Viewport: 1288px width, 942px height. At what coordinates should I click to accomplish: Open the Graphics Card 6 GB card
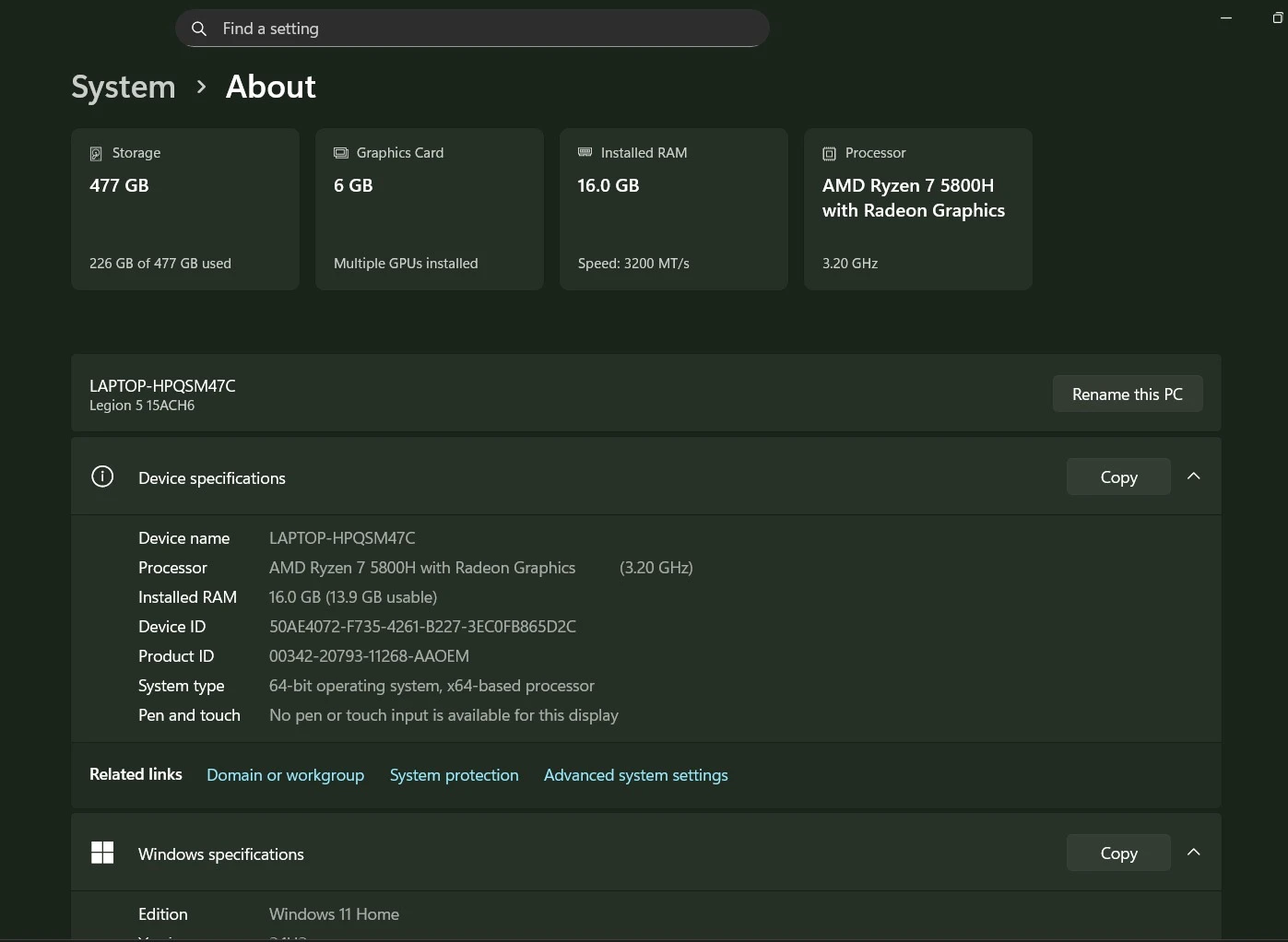tap(430, 209)
